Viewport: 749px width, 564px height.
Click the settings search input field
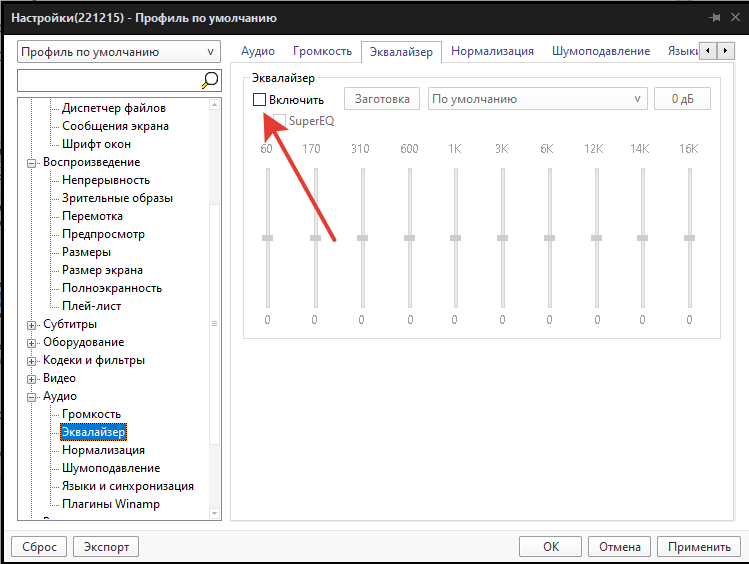click(108, 80)
